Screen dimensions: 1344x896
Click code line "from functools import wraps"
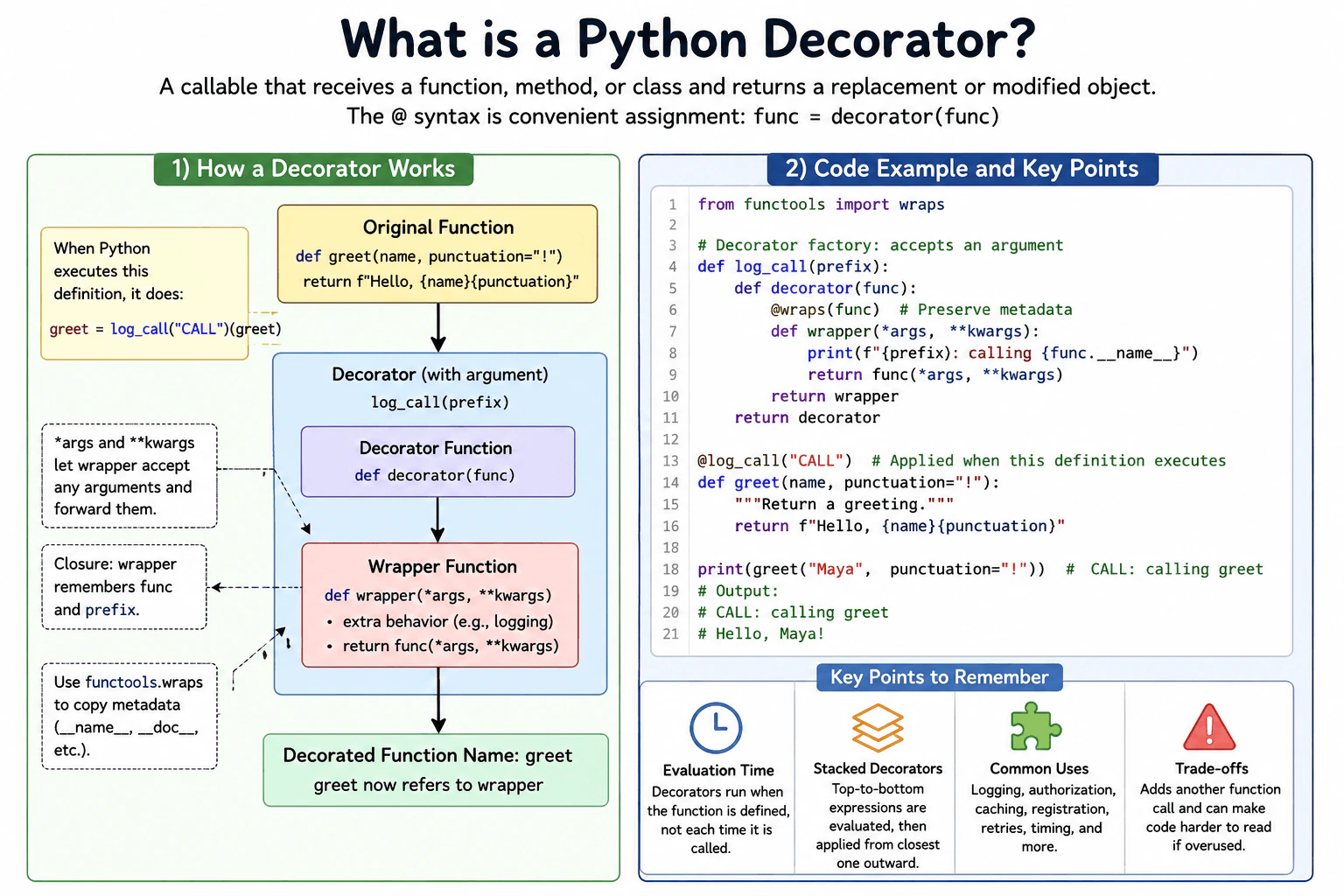[x=821, y=205]
